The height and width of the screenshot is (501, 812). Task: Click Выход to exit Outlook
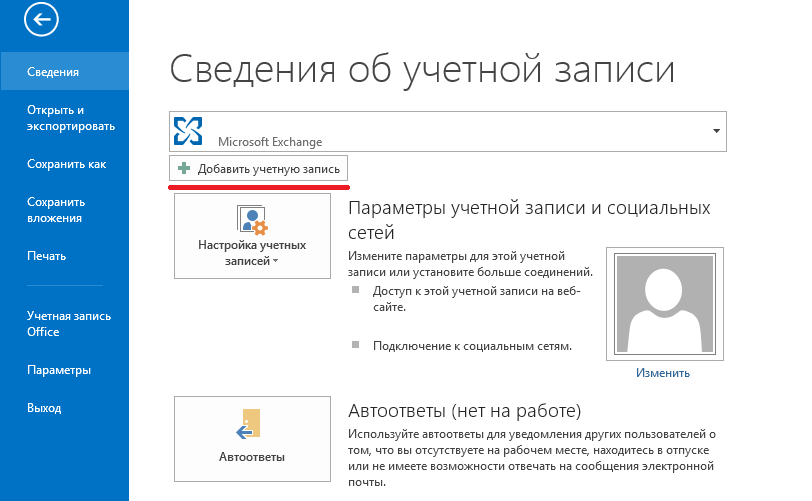click(44, 408)
